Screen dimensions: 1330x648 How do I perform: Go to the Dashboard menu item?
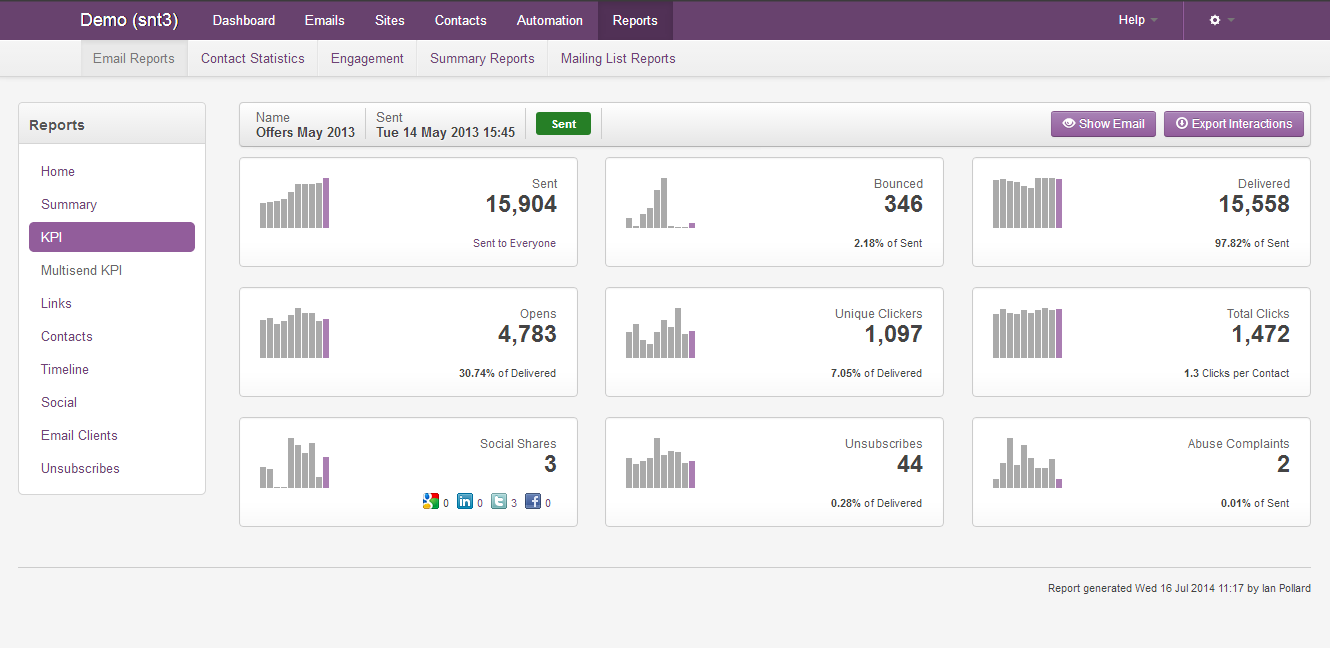(244, 20)
